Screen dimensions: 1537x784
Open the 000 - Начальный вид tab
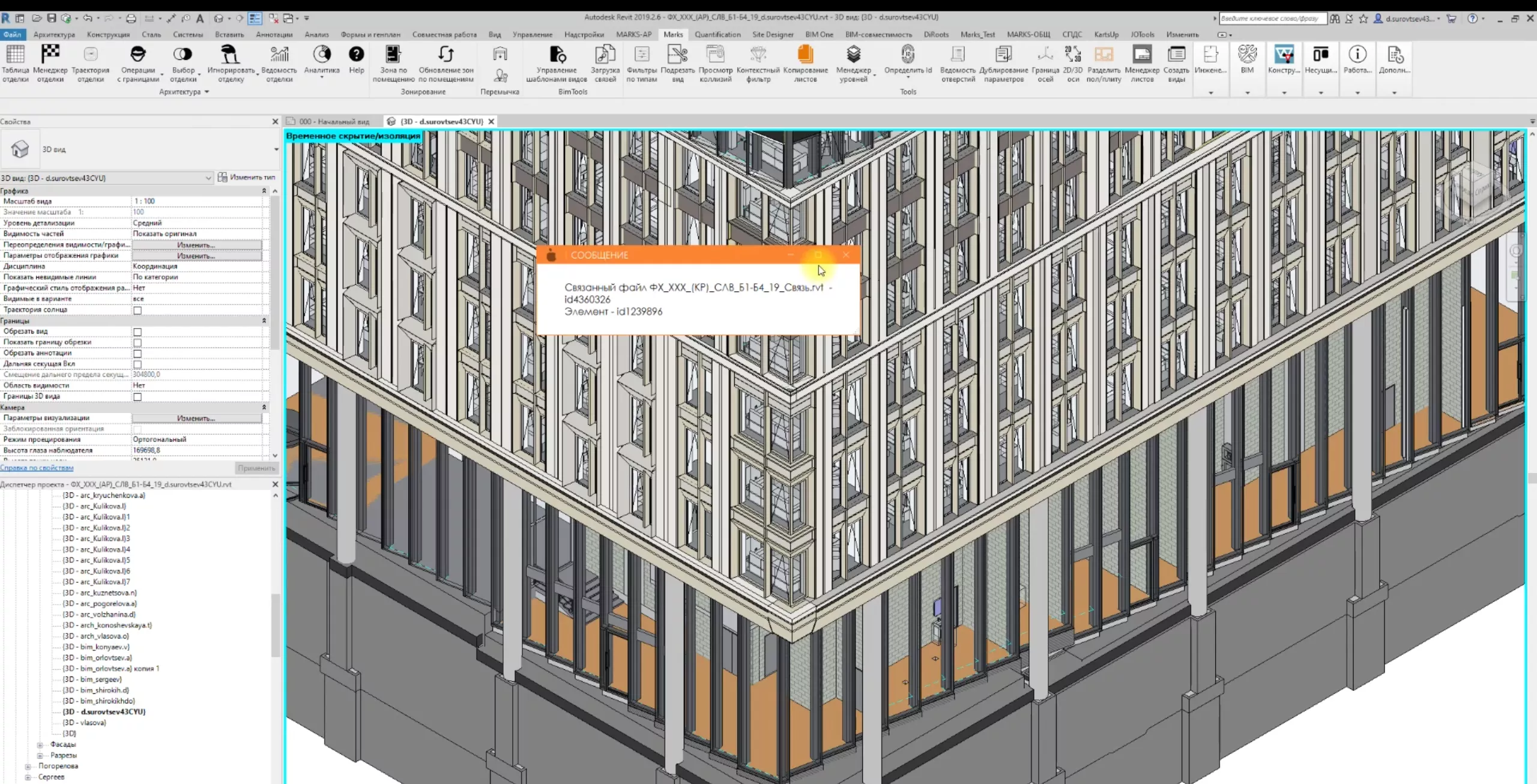[x=334, y=121]
